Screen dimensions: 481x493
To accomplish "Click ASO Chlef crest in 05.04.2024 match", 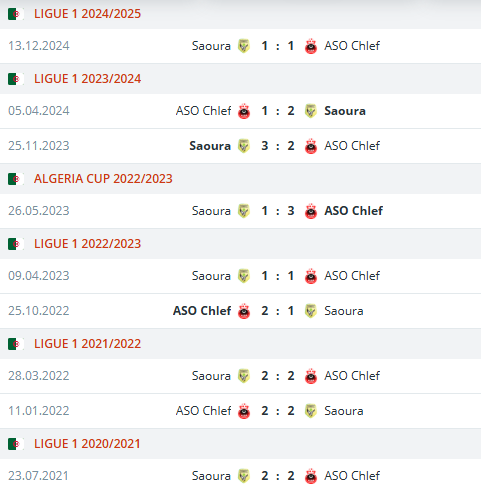I will click(x=244, y=111).
